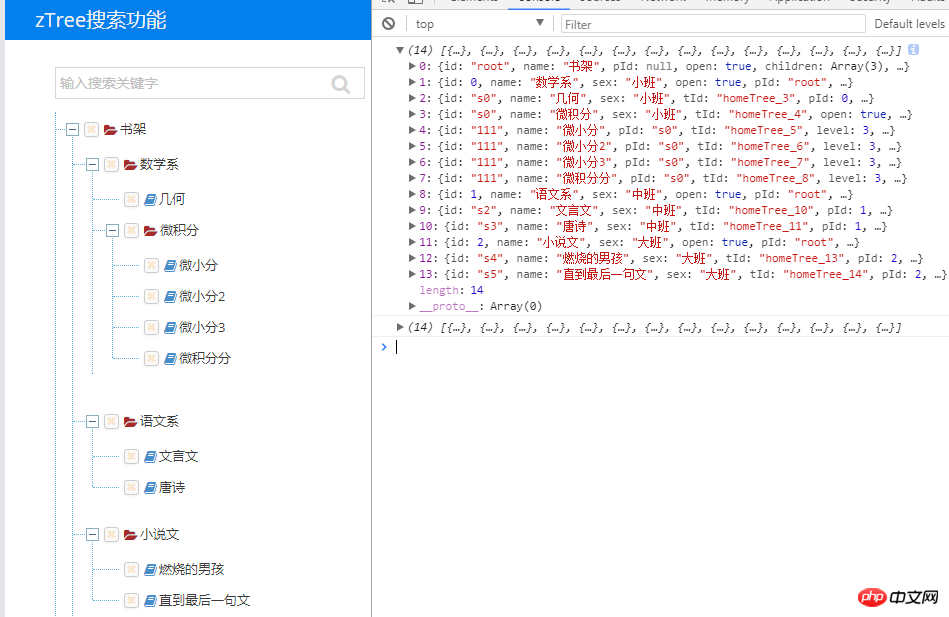Click the info badge after expanded array

(913, 50)
